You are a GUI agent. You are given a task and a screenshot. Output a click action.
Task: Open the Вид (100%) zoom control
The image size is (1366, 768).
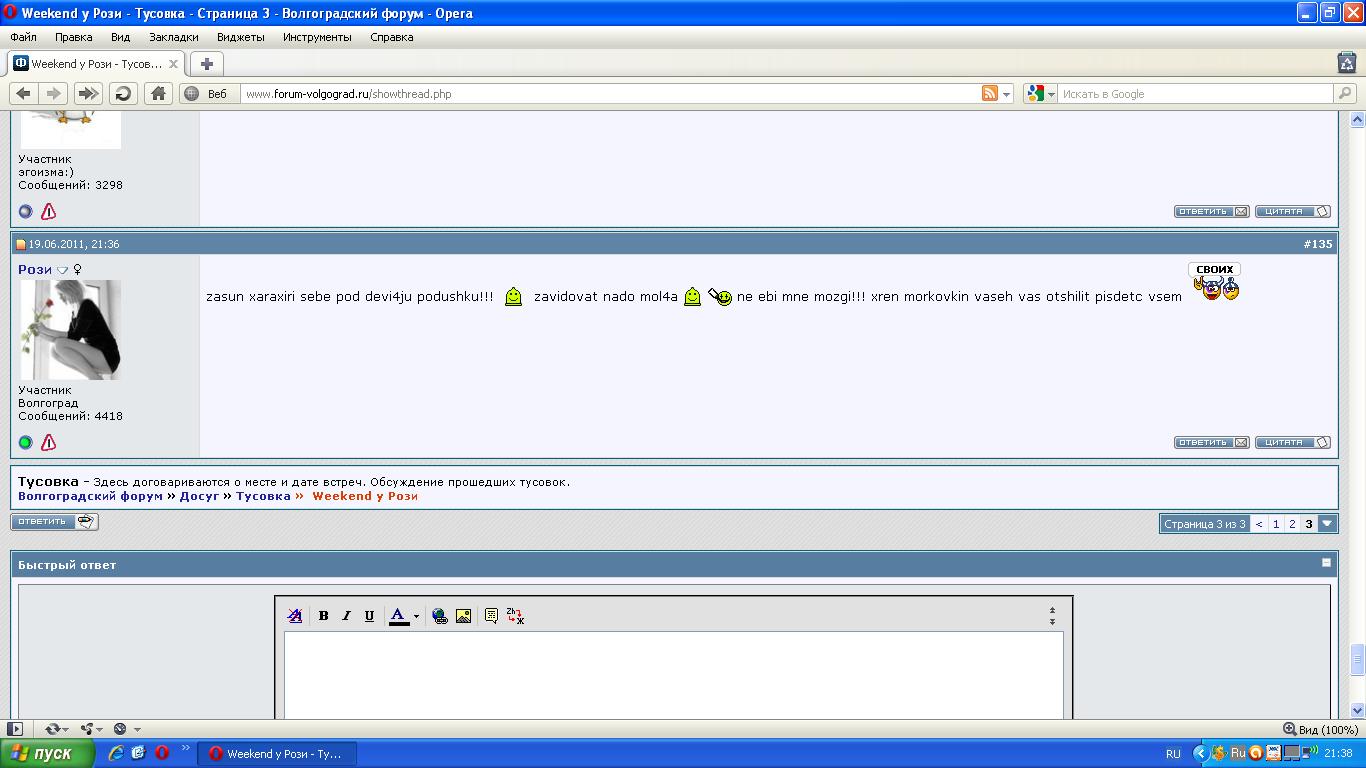click(1320, 729)
